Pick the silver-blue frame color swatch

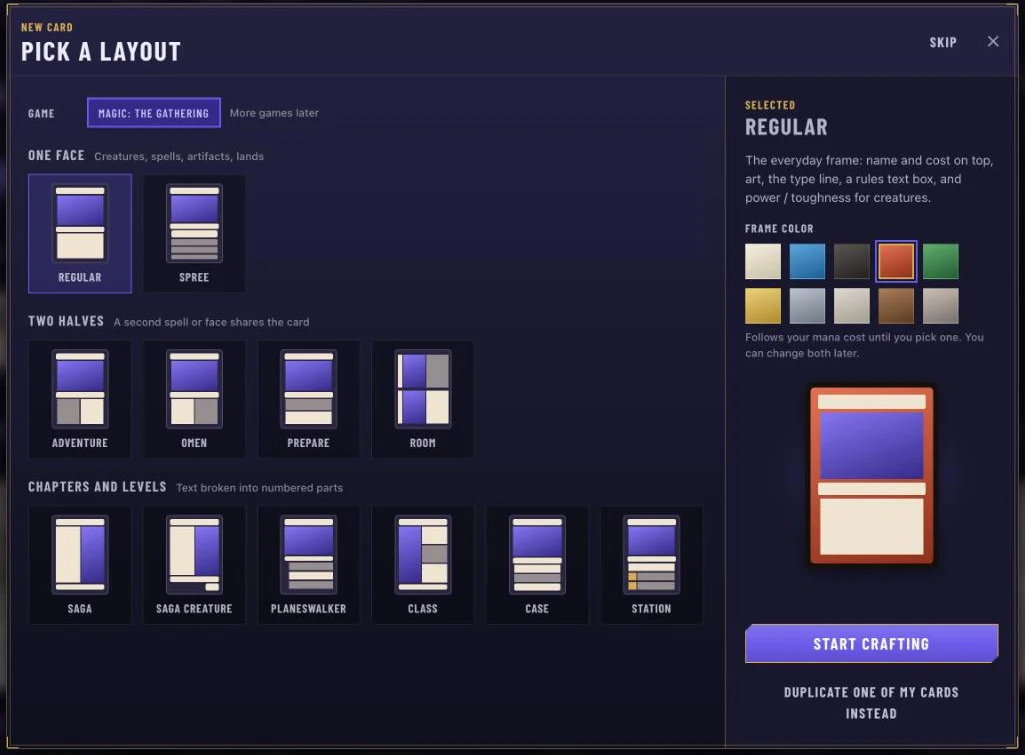click(x=807, y=306)
